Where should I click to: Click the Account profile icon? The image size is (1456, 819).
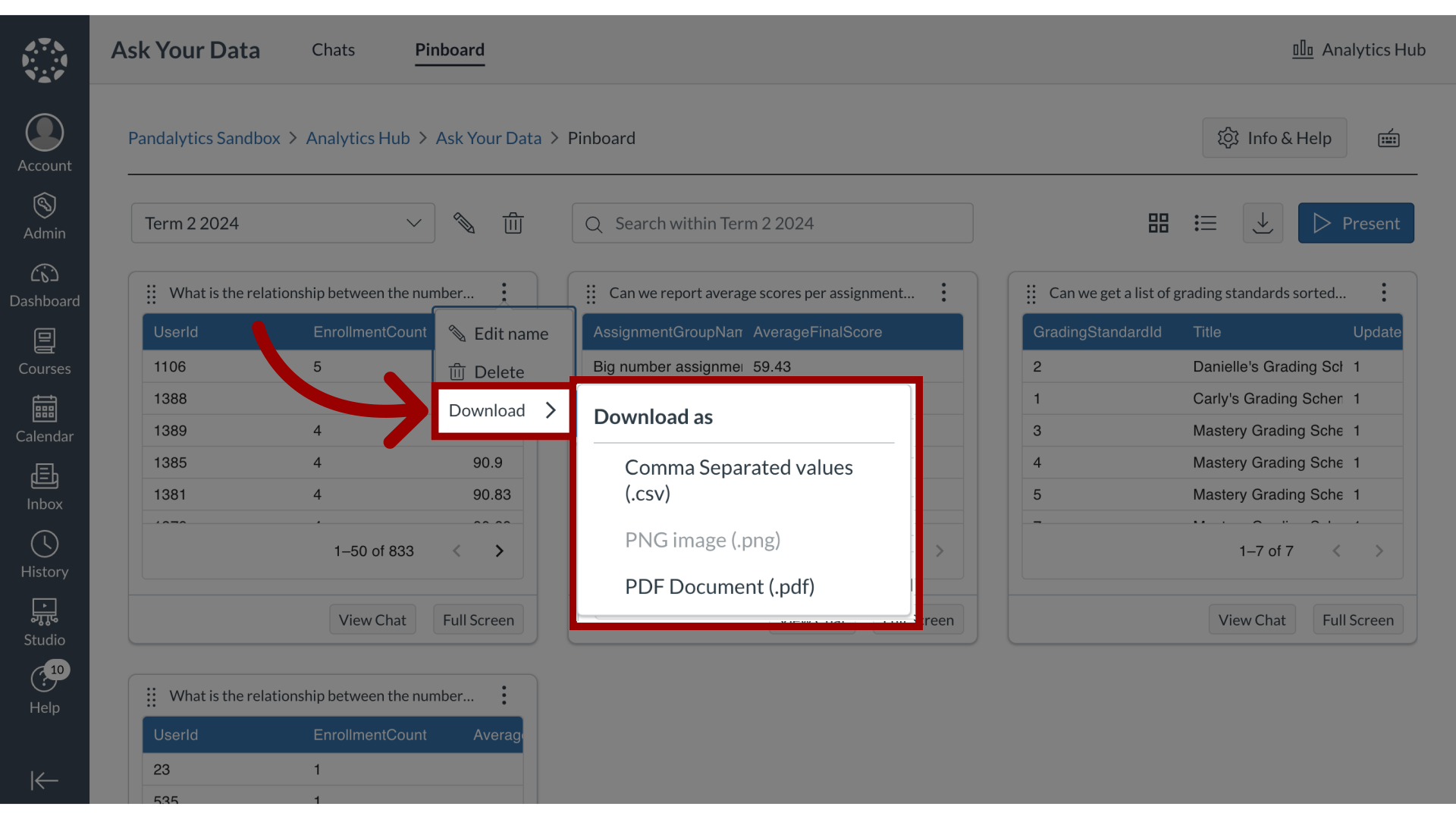[x=44, y=132]
